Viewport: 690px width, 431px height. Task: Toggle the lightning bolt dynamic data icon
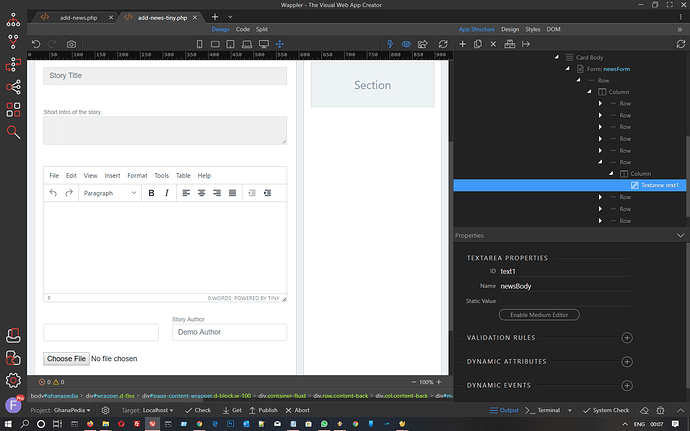pos(390,45)
